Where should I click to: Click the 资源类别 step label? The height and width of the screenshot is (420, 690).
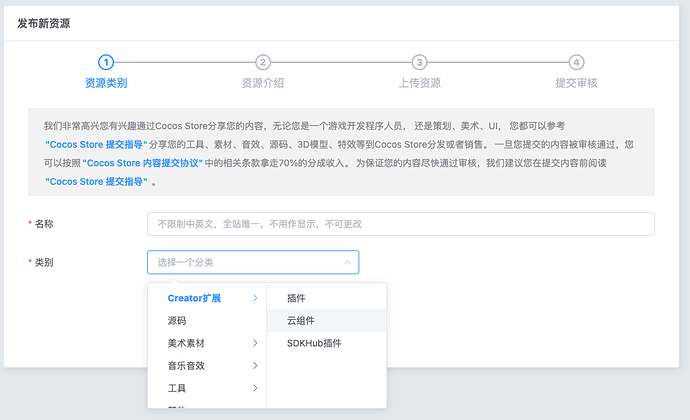(x=106, y=83)
